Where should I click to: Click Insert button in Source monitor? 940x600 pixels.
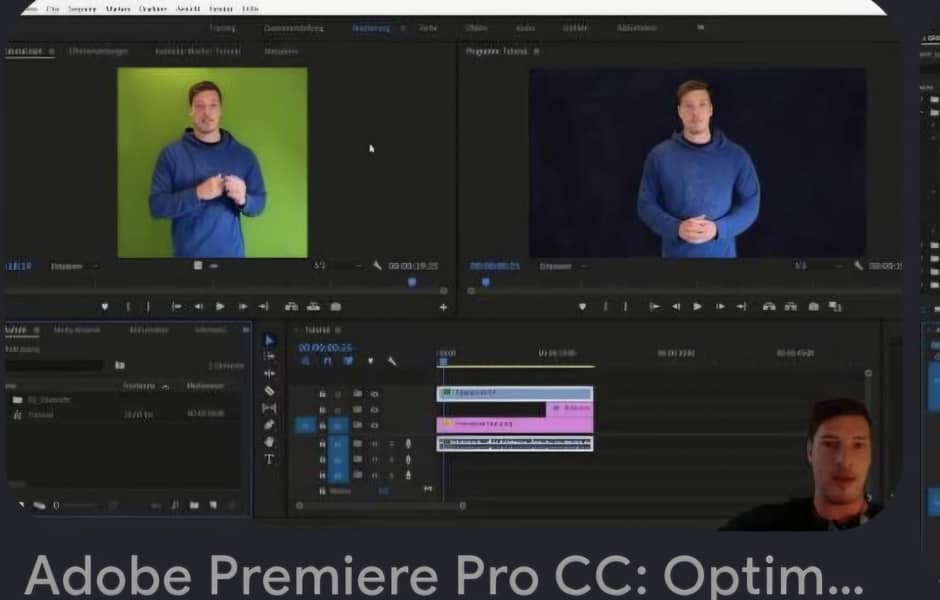pyautogui.click(x=291, y=307)
